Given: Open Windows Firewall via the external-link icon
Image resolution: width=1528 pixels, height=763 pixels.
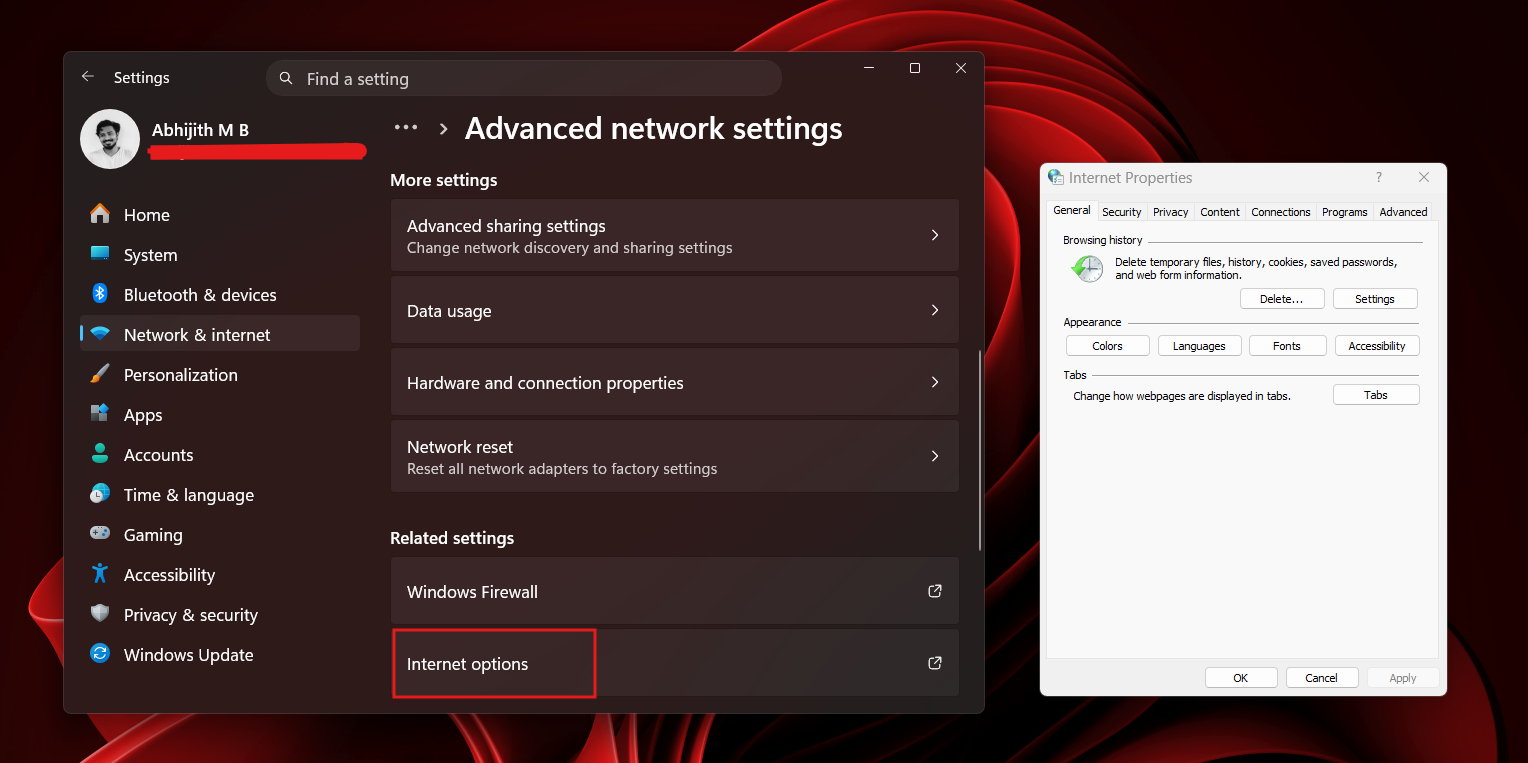Looking at the screenshot, I should pos(934,591).
